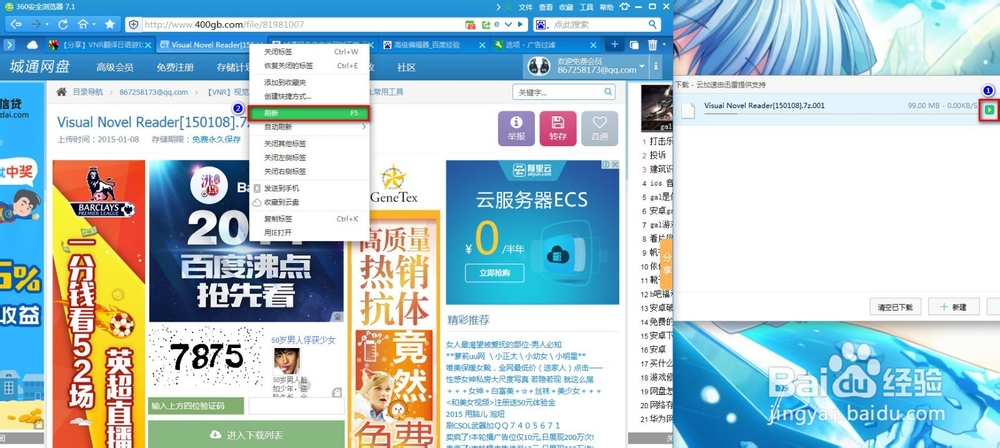Click the green resume download play button
Screen dimensions: 1000x448
tap(989, 110)
